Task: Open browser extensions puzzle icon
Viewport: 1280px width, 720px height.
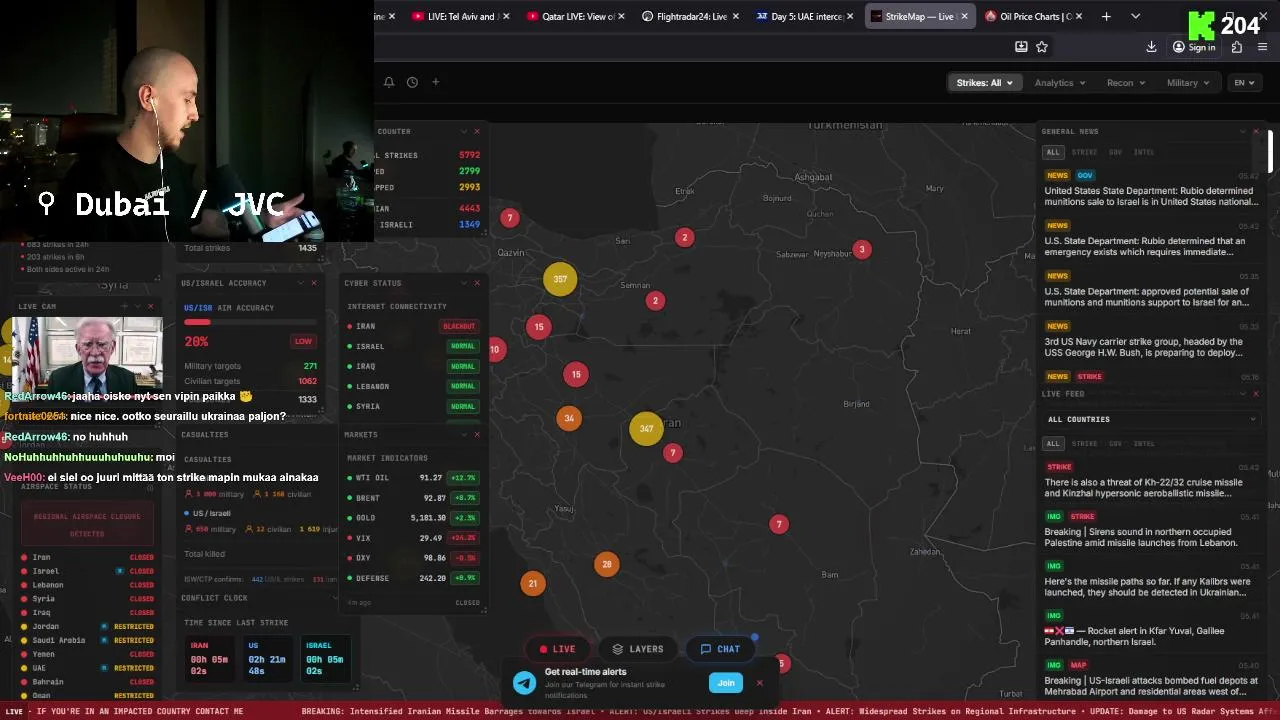Action: point(1237,47)
